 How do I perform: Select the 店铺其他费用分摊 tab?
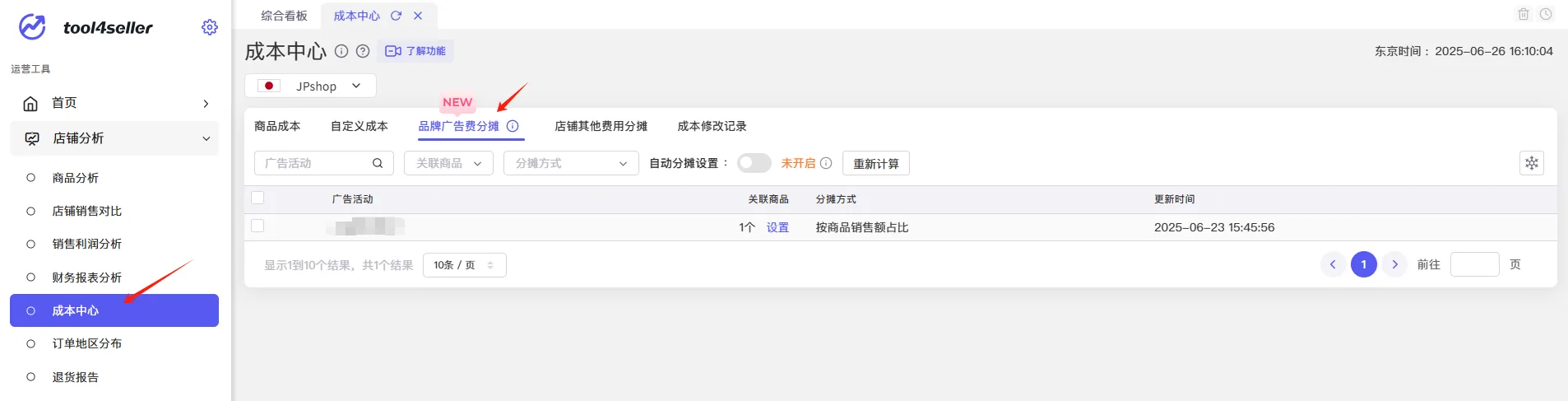pyautogui.click(x=601, y=126)
